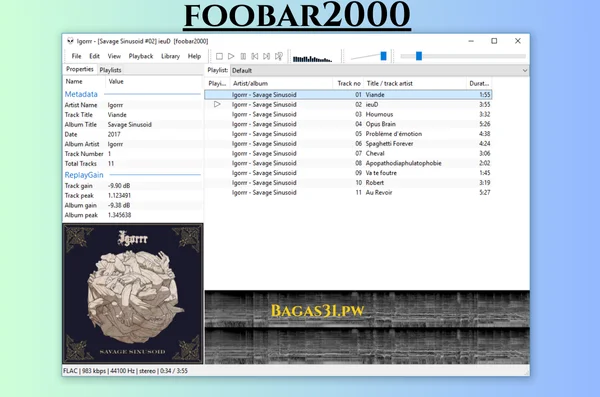Screen dimensions: 600x397
Task: Select track 05 Problème d'émotion
Action: pos(348,134)
